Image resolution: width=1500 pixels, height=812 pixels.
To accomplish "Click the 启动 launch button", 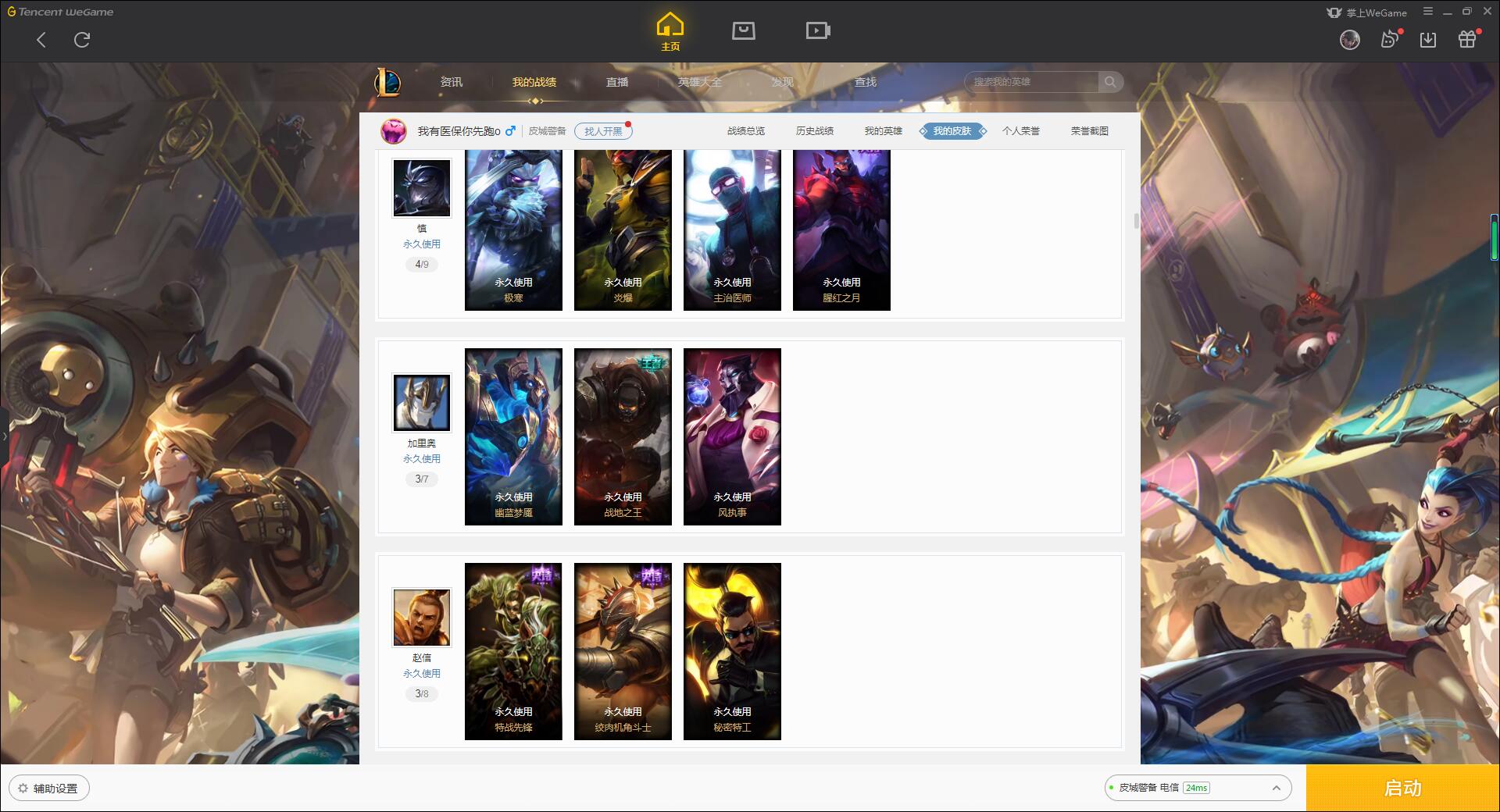I will [x=1403, y=789].
